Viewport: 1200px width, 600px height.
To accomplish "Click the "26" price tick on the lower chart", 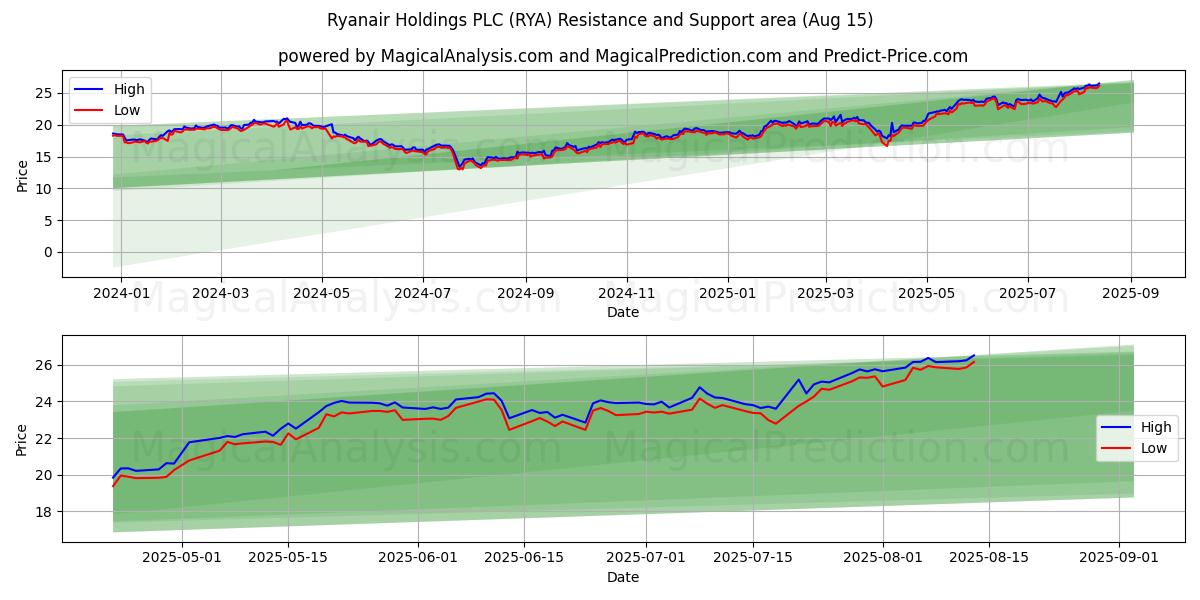I will tap(45, 365).
